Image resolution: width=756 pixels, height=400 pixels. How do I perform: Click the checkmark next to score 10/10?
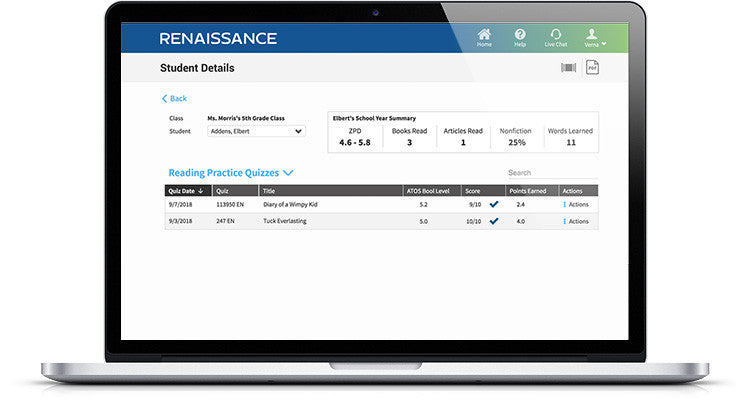click(x=494, y=221)
